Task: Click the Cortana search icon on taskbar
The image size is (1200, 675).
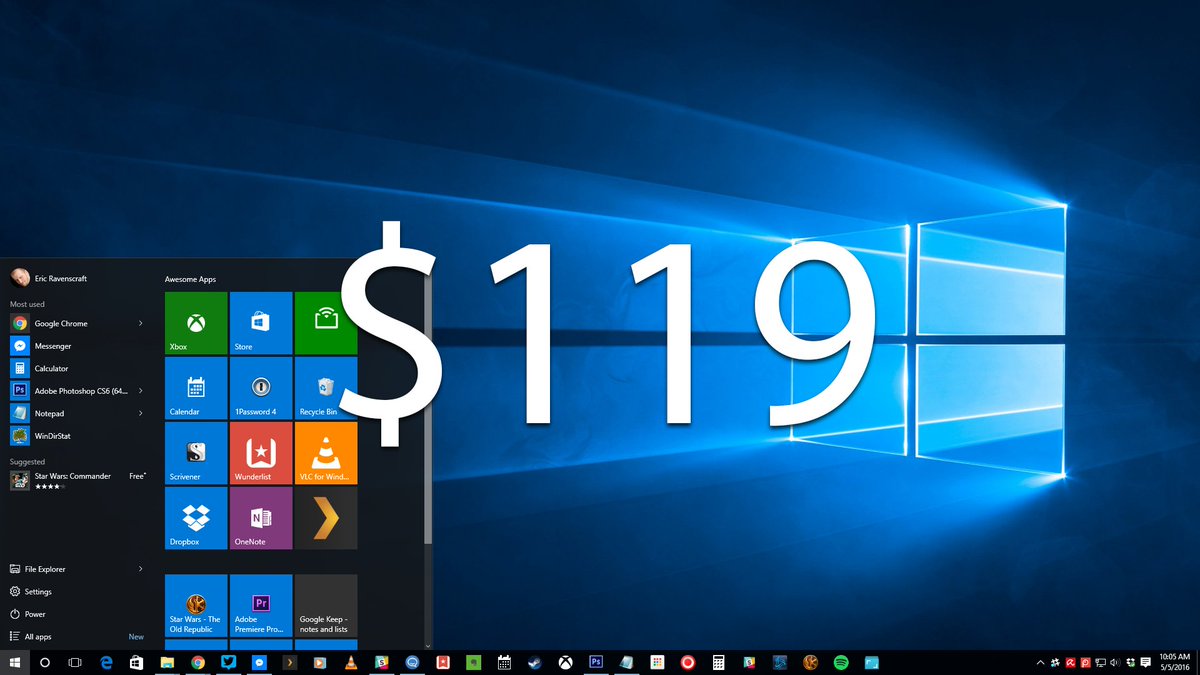Action: click(44, 662)
